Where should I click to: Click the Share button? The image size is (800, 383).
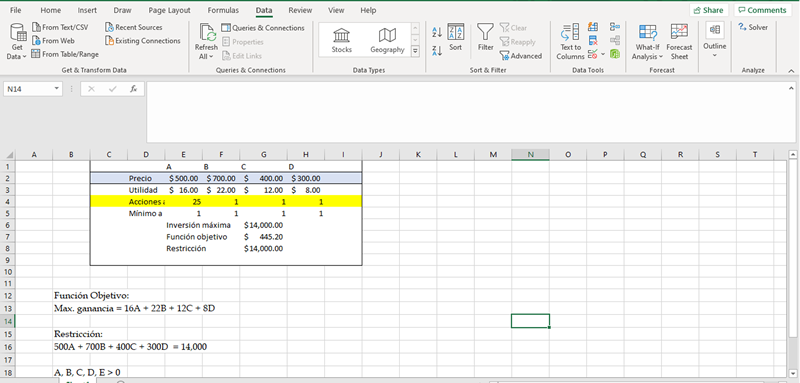[x=709, y=10]
